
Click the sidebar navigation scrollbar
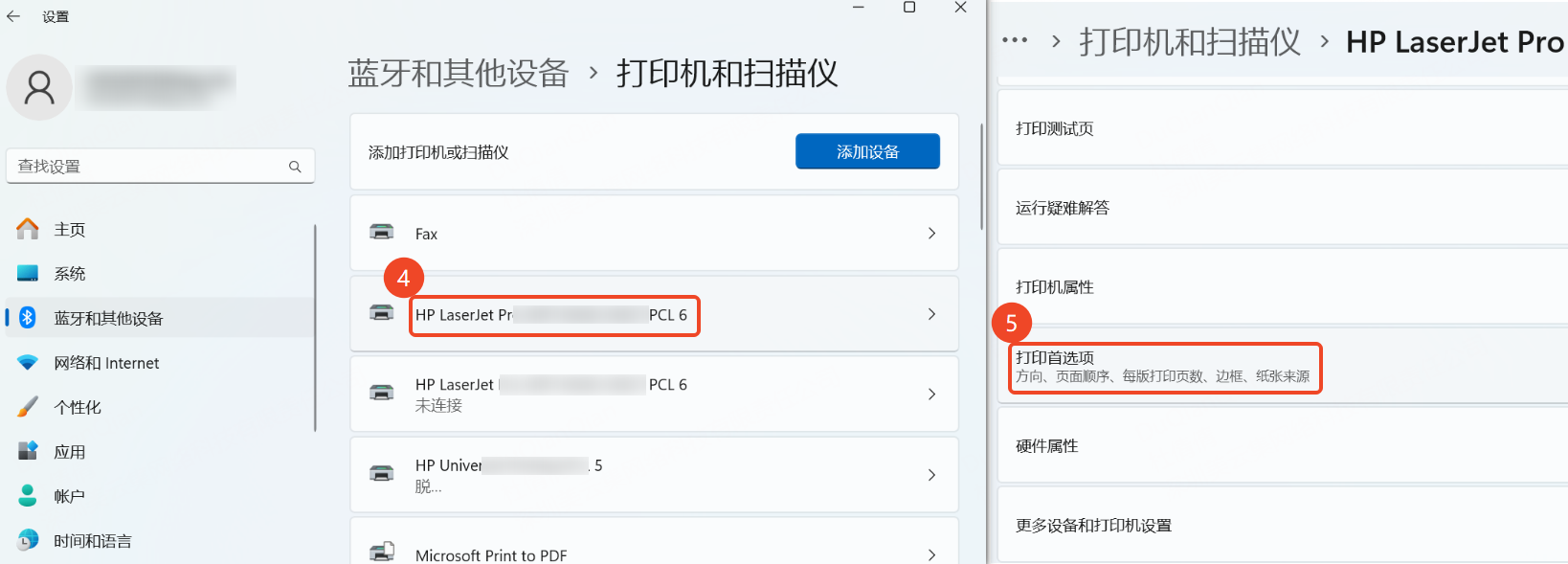[x=315, y=327]
